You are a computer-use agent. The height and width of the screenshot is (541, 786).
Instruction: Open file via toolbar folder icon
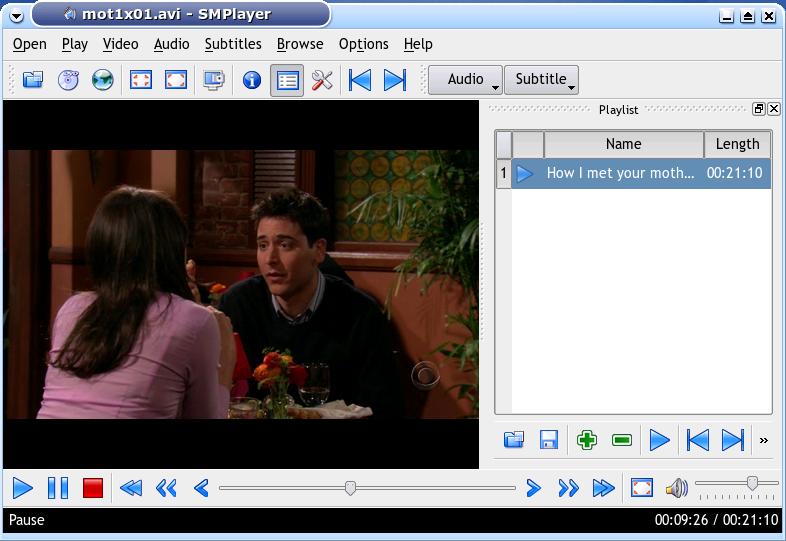click(33, 80)
